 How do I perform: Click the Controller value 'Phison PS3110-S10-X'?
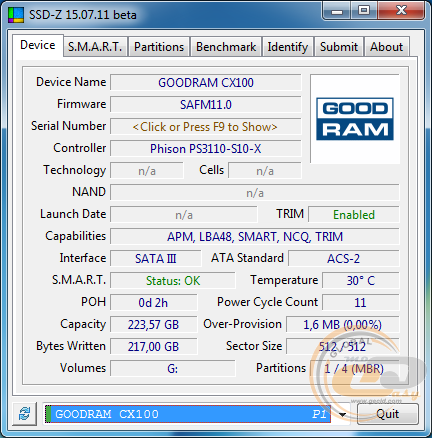coord(206,149)
